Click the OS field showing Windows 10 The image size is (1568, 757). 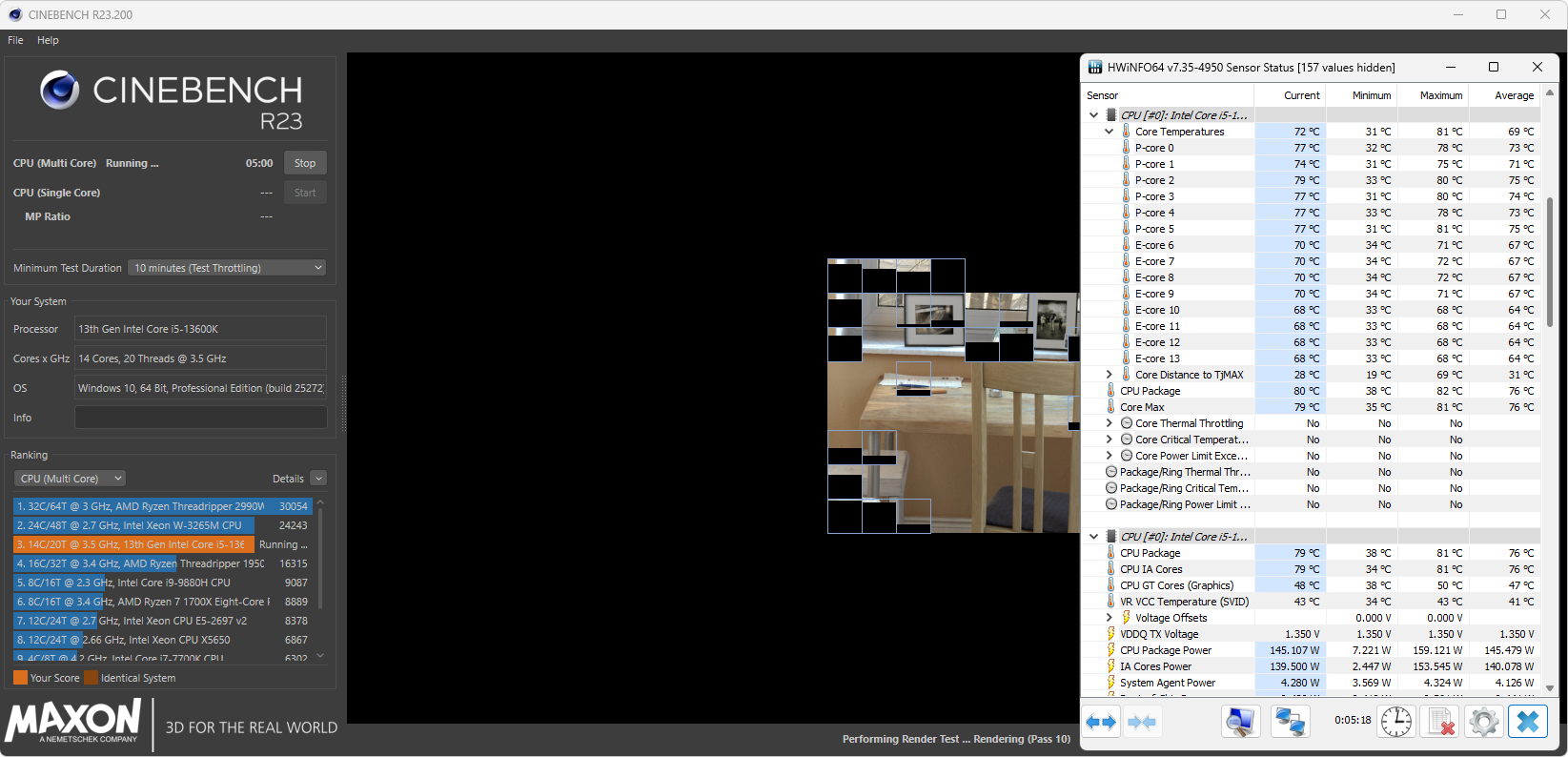pyautogui.click(x=200, y=388)
